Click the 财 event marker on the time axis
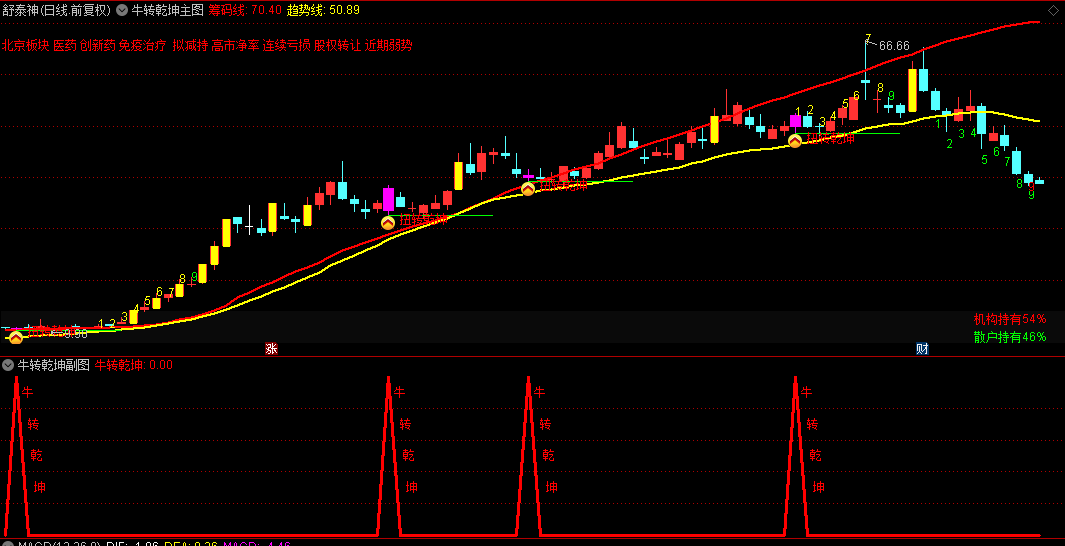 [922, 349]
